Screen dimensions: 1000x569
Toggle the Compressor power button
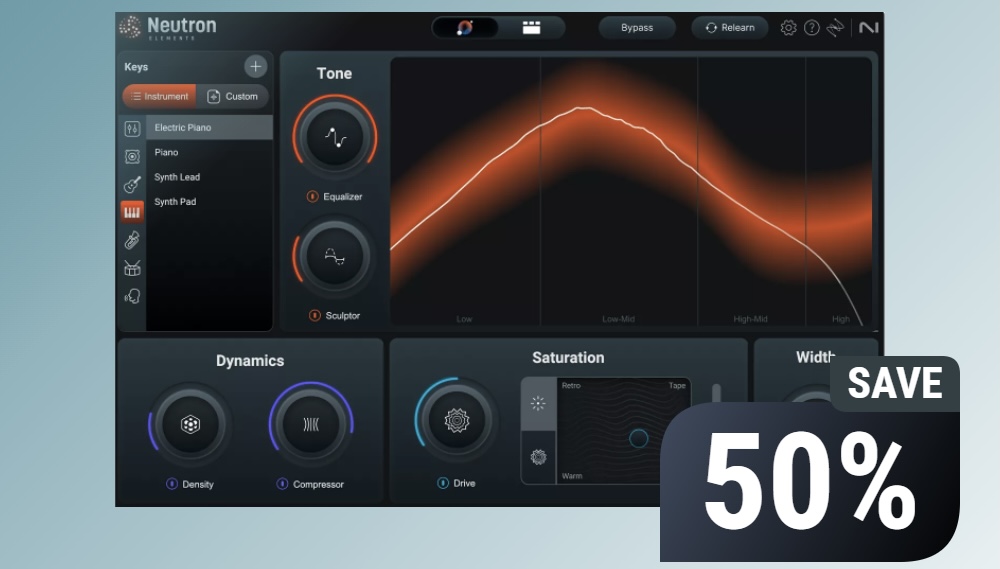click(282, 484)
